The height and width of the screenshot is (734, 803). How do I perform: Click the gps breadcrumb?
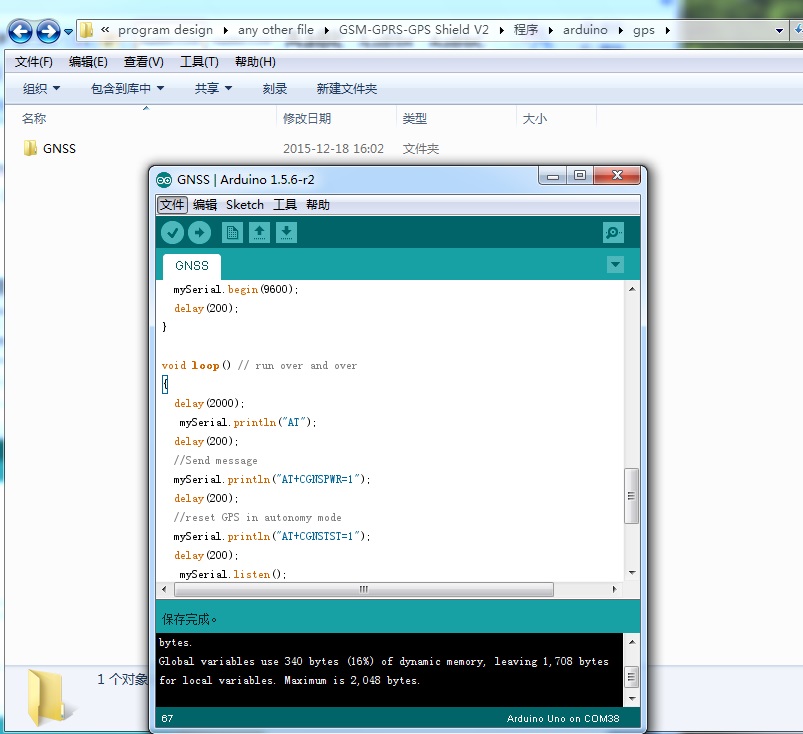tap(644, 30)
